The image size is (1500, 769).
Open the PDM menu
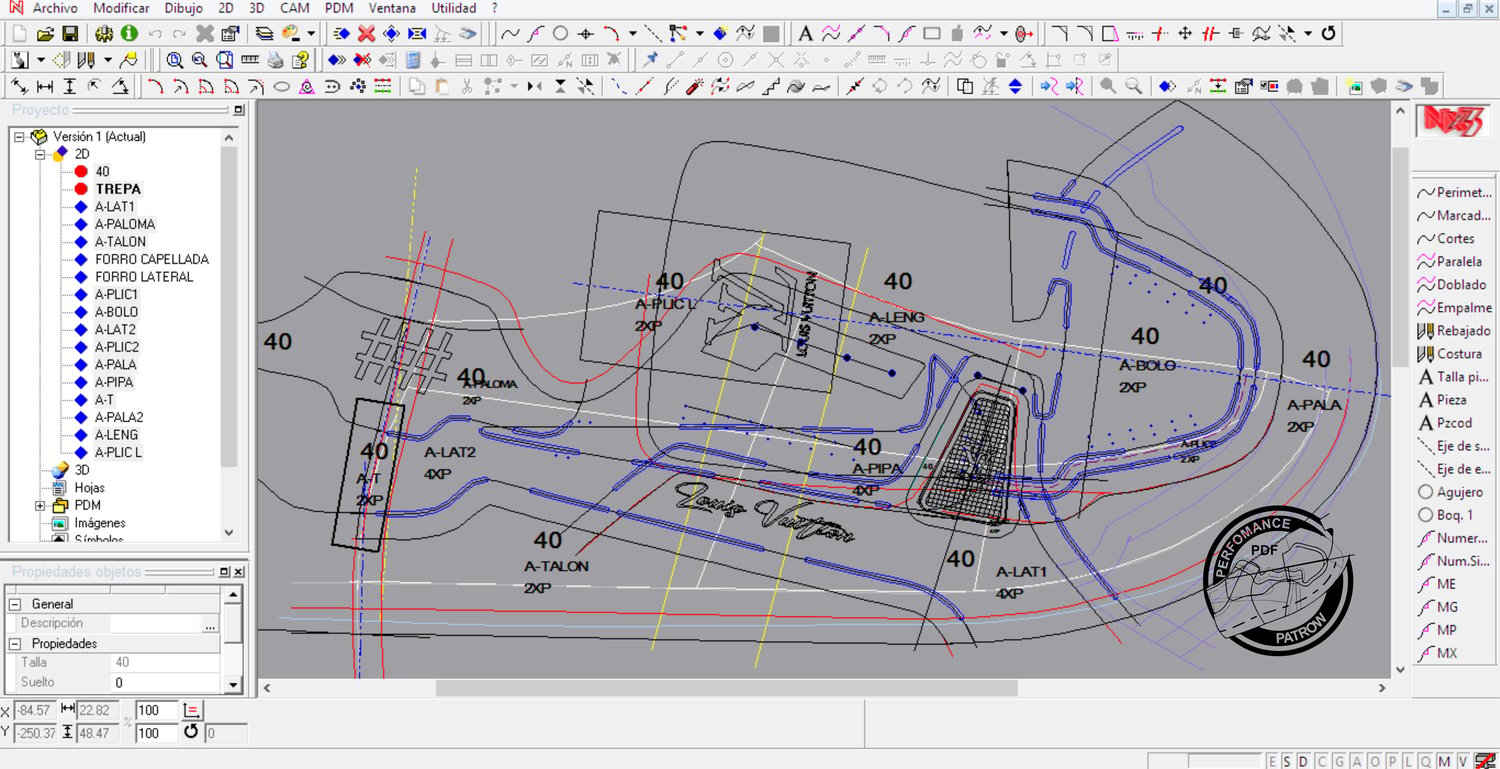coord(339,8)
